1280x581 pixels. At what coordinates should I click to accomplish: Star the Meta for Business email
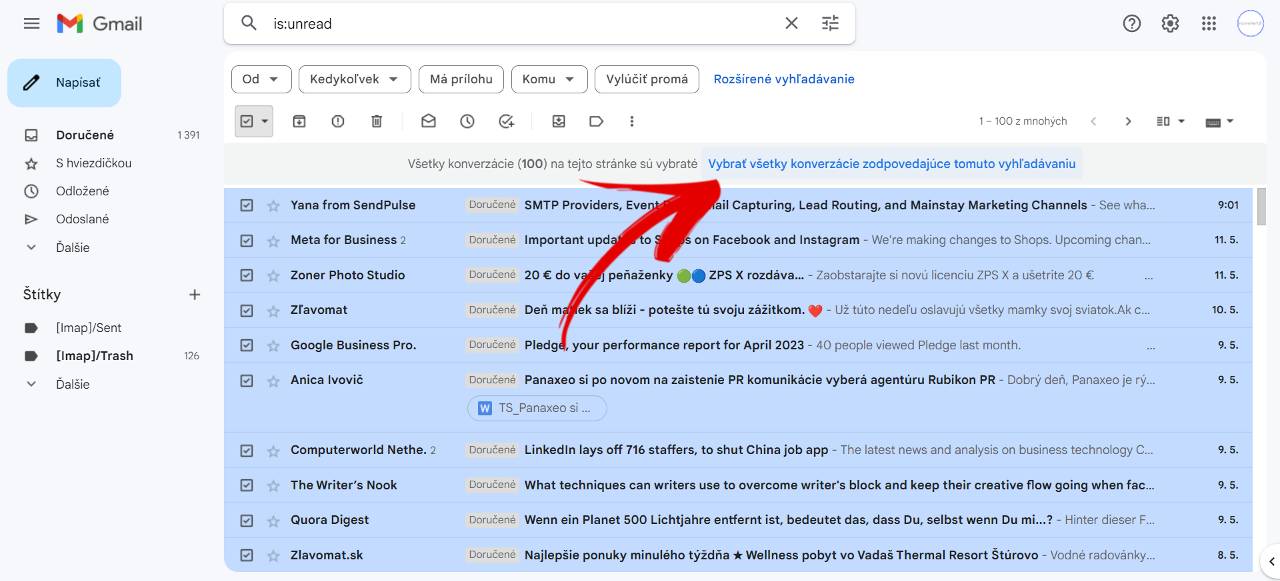click(x=273, y=240)
